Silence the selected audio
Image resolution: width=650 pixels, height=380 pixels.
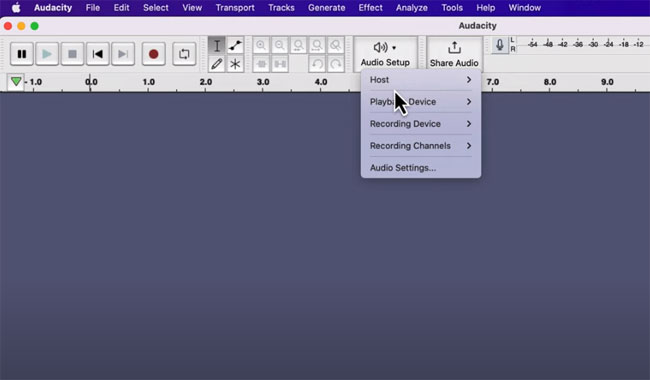point(280,64)
